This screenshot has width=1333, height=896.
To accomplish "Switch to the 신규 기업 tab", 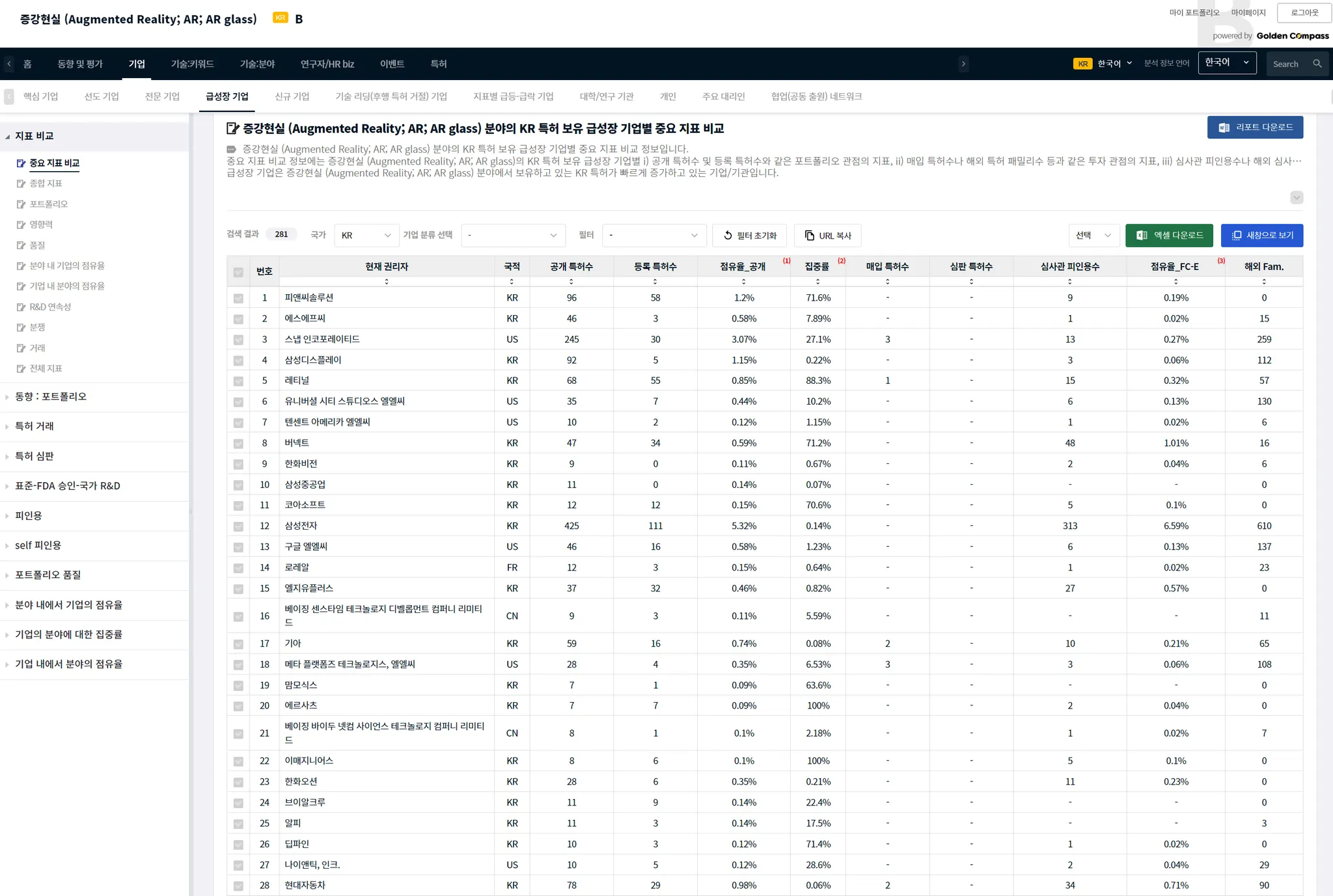I will [292, 96].
